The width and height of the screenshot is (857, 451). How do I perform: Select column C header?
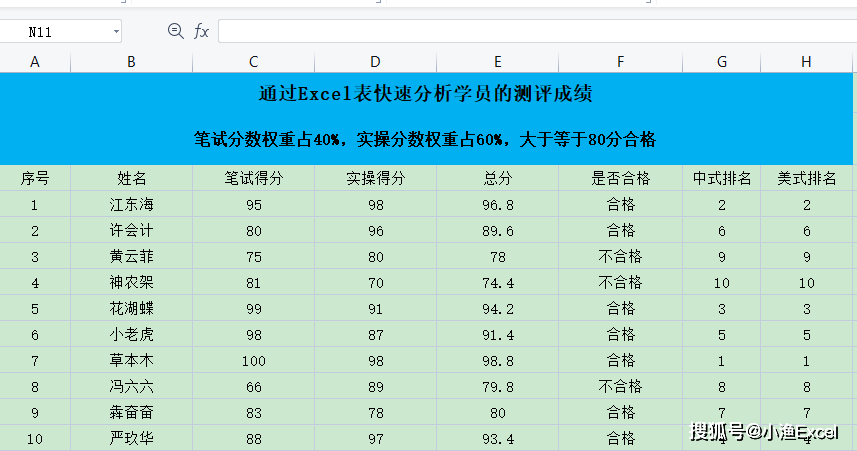coord(254,62)
